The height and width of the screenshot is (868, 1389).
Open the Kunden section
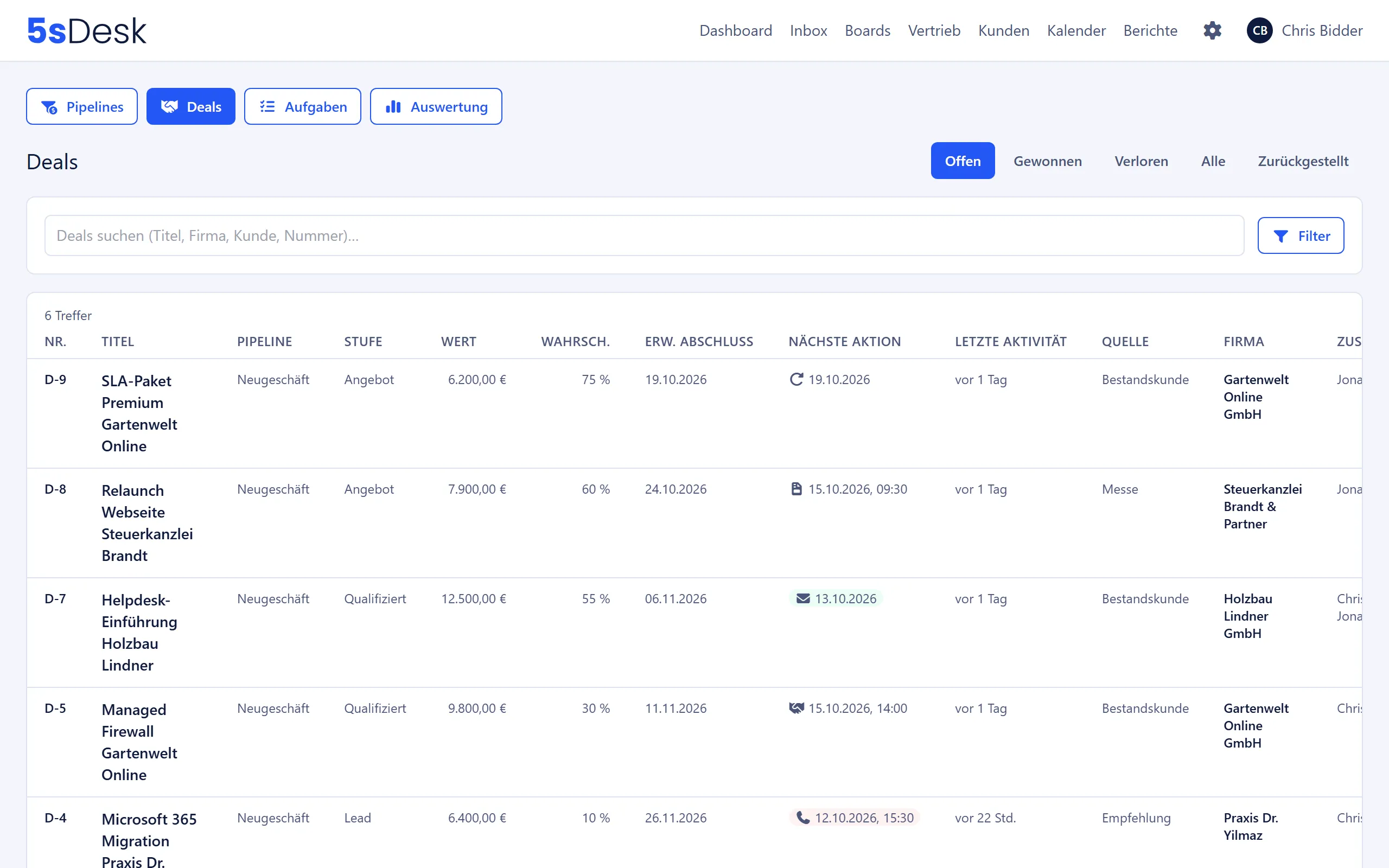pyautogui.click(x=1003, y=30)
